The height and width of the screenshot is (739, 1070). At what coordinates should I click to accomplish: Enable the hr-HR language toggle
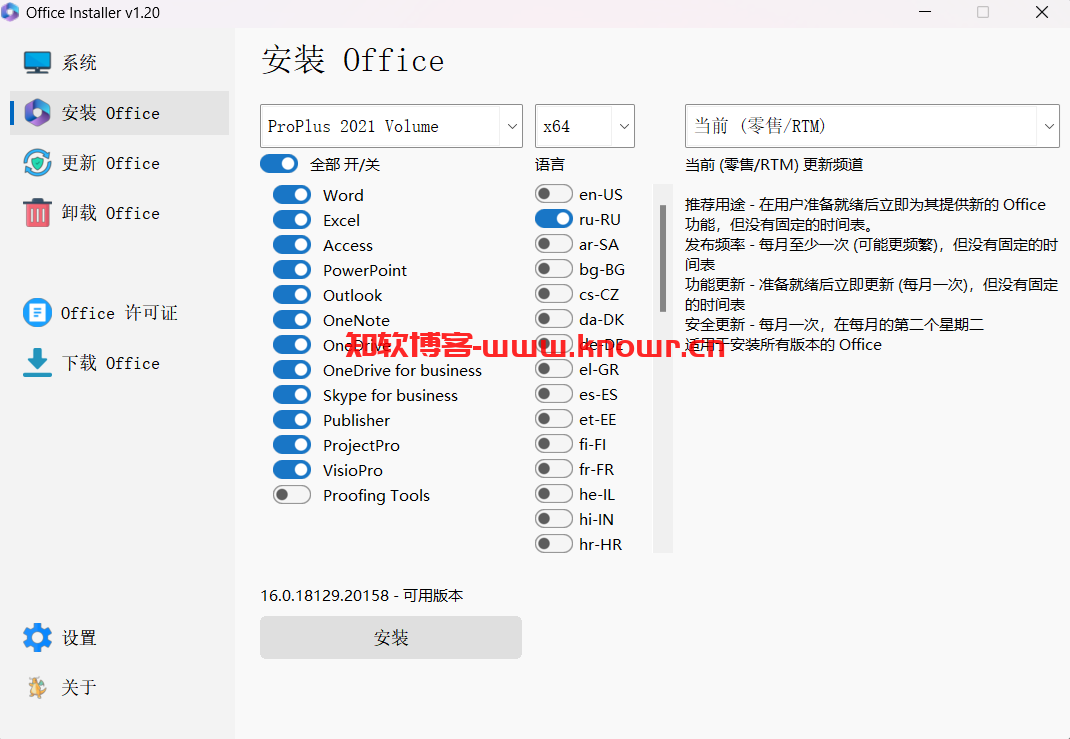tap(553, 544)
